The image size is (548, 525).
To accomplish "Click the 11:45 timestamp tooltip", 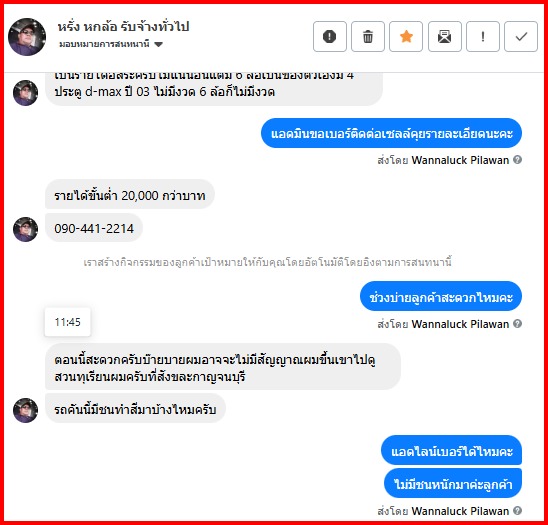I will [67, 322].
